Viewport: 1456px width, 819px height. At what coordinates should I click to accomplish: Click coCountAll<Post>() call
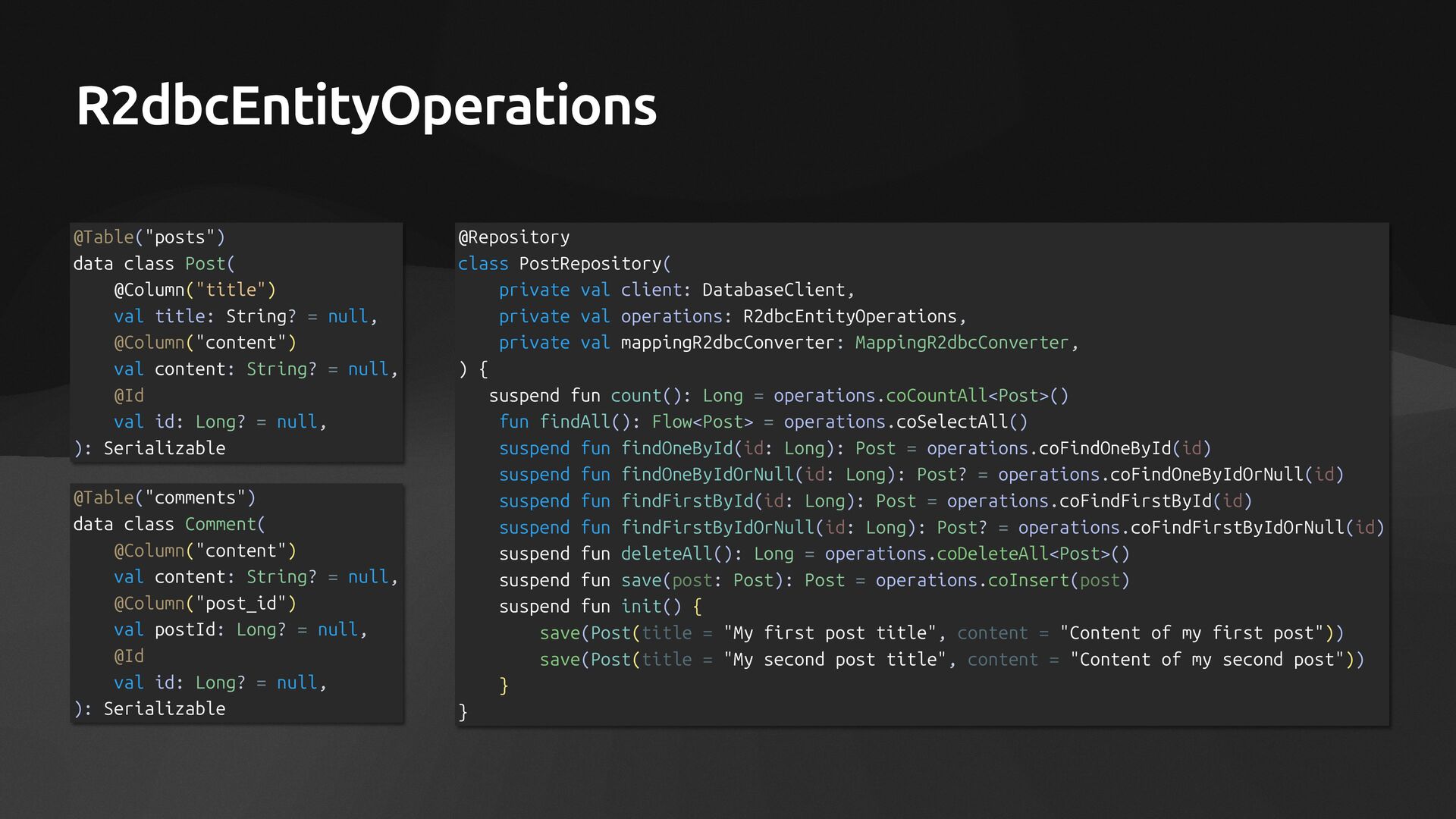pyautogui.click(x=977, y=396)
